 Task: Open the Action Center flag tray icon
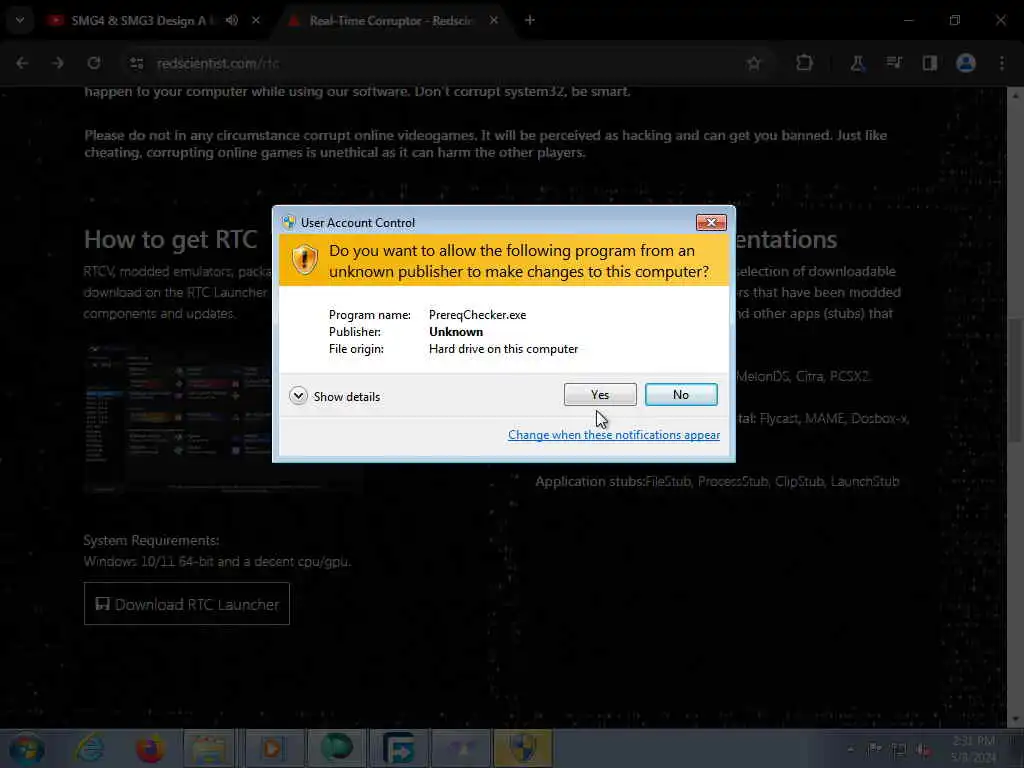tap(874, 749)
